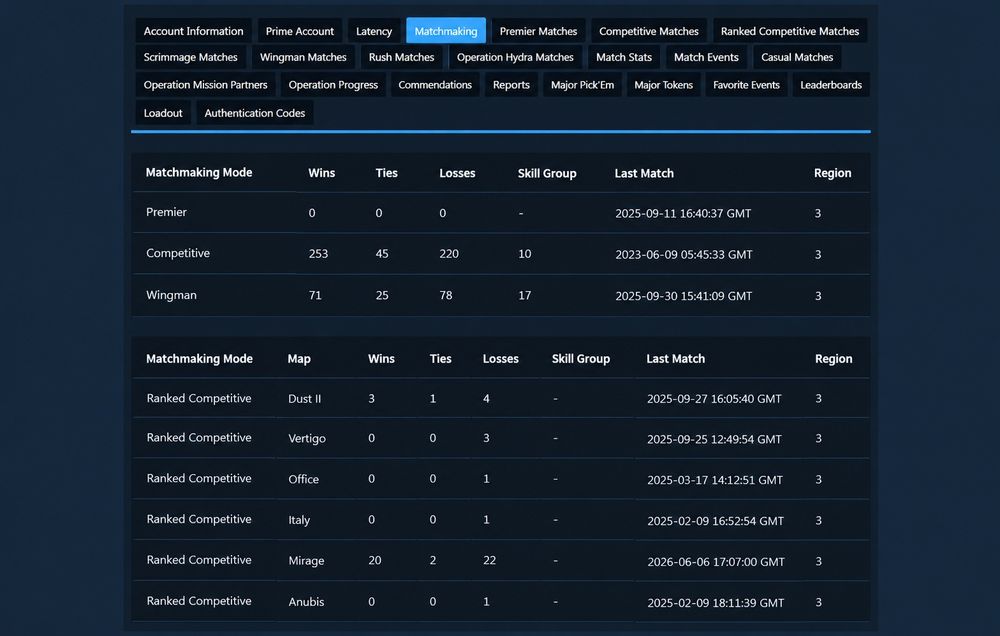
Task: Select Mirage losses value 22
Action: [x=489, y=560]
